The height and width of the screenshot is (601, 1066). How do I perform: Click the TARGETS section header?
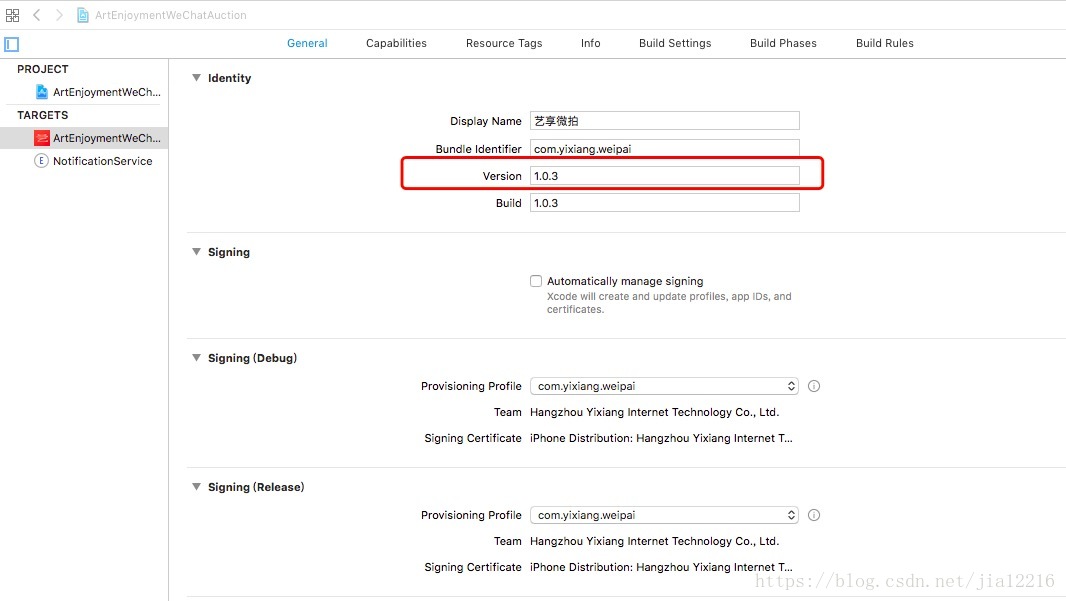coord(43,115)
